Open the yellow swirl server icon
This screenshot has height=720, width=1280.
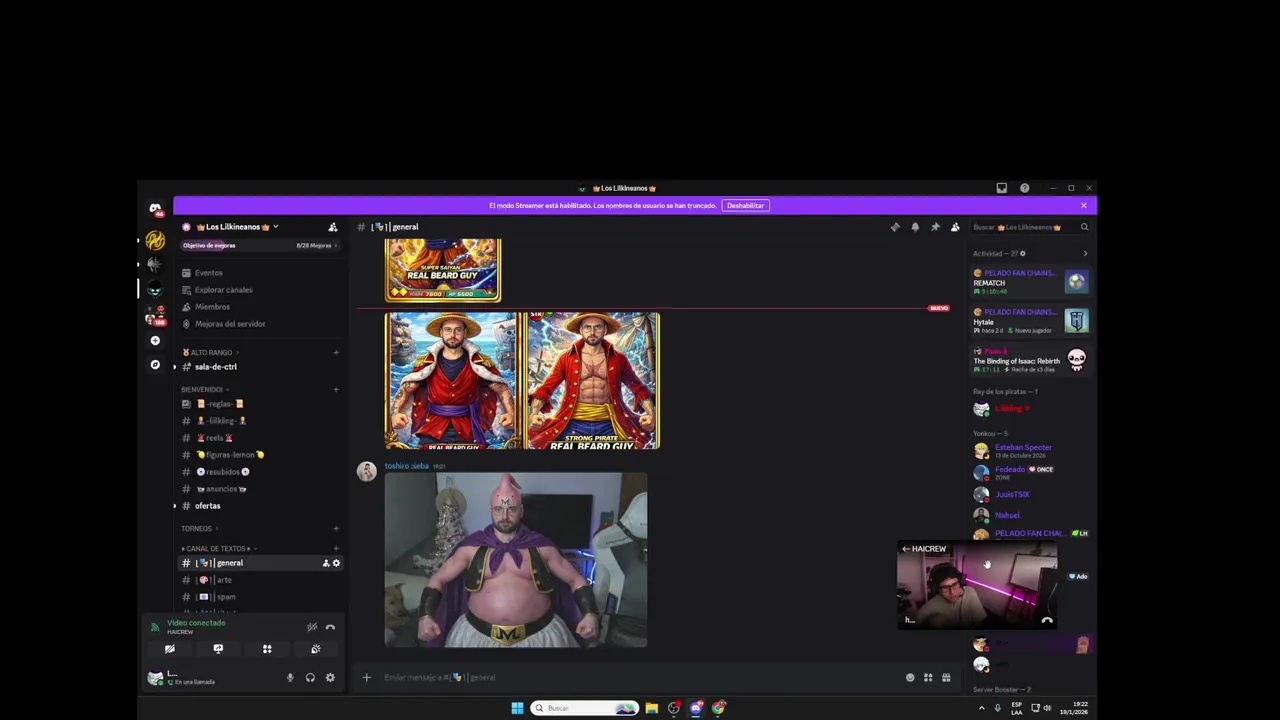pyautogui.click(x=155, y=240)
